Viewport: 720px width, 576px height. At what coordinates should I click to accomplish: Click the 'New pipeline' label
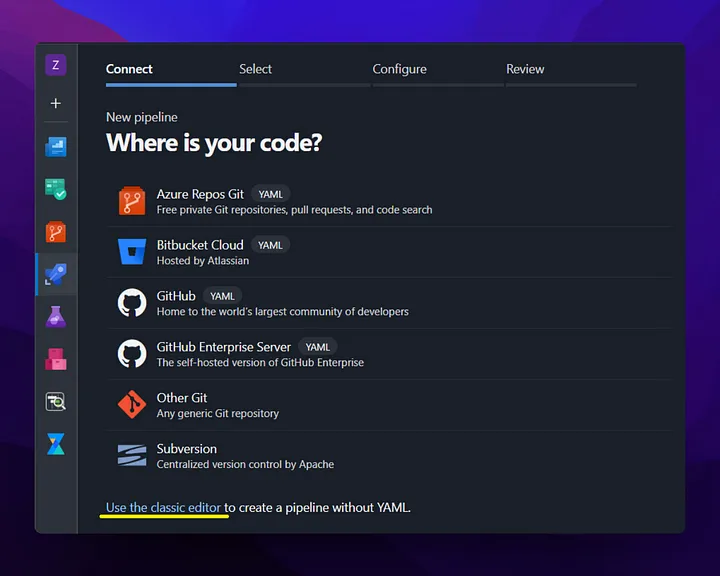[x=141, y=118]
